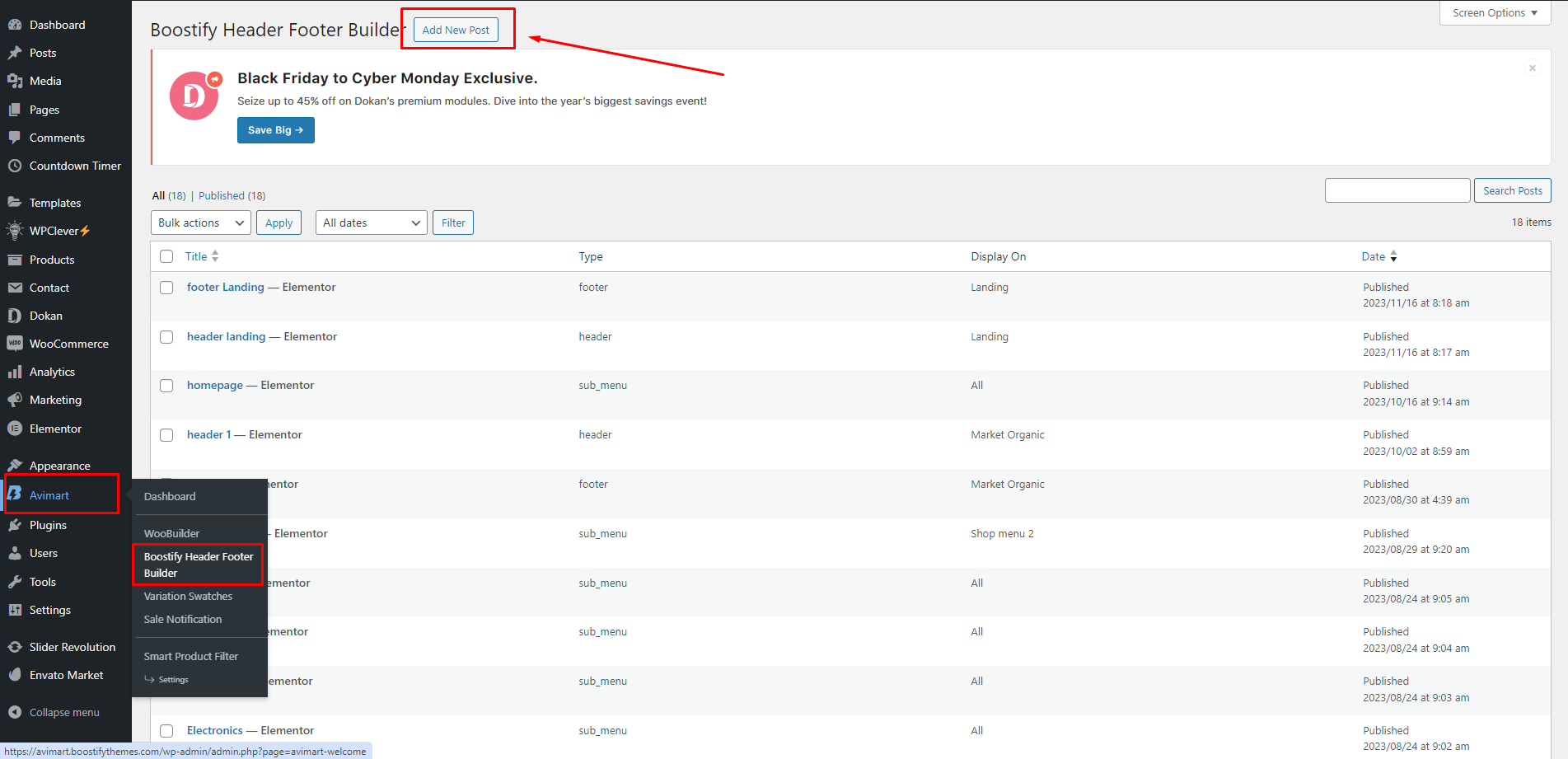Viewport: 1568px width, 759px height.
Task: Click the Tools wrench icon
Action: [x=15, y=582]
